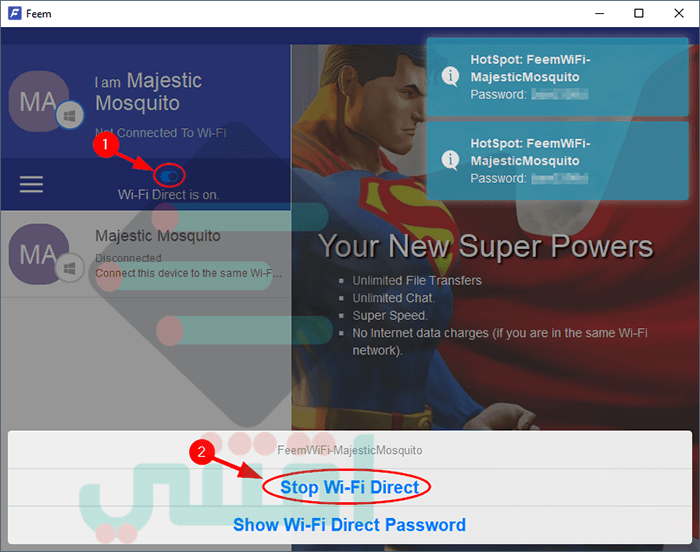
Task: Click the MA avatar in profile header
Action: pos(38,101)
